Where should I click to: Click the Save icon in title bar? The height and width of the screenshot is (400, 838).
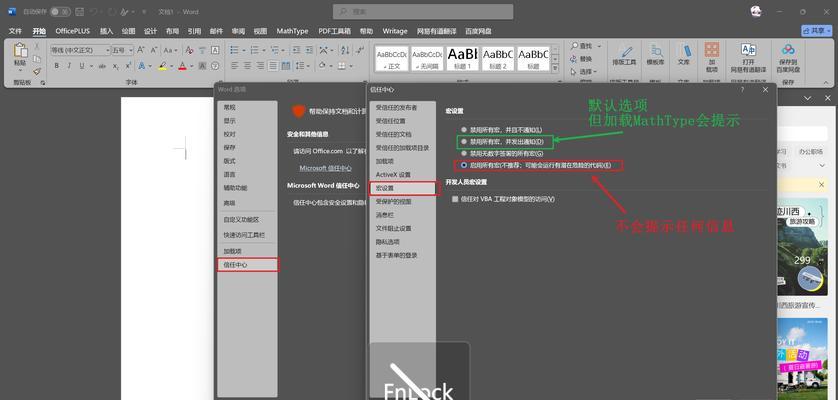(x=79, y=11)
